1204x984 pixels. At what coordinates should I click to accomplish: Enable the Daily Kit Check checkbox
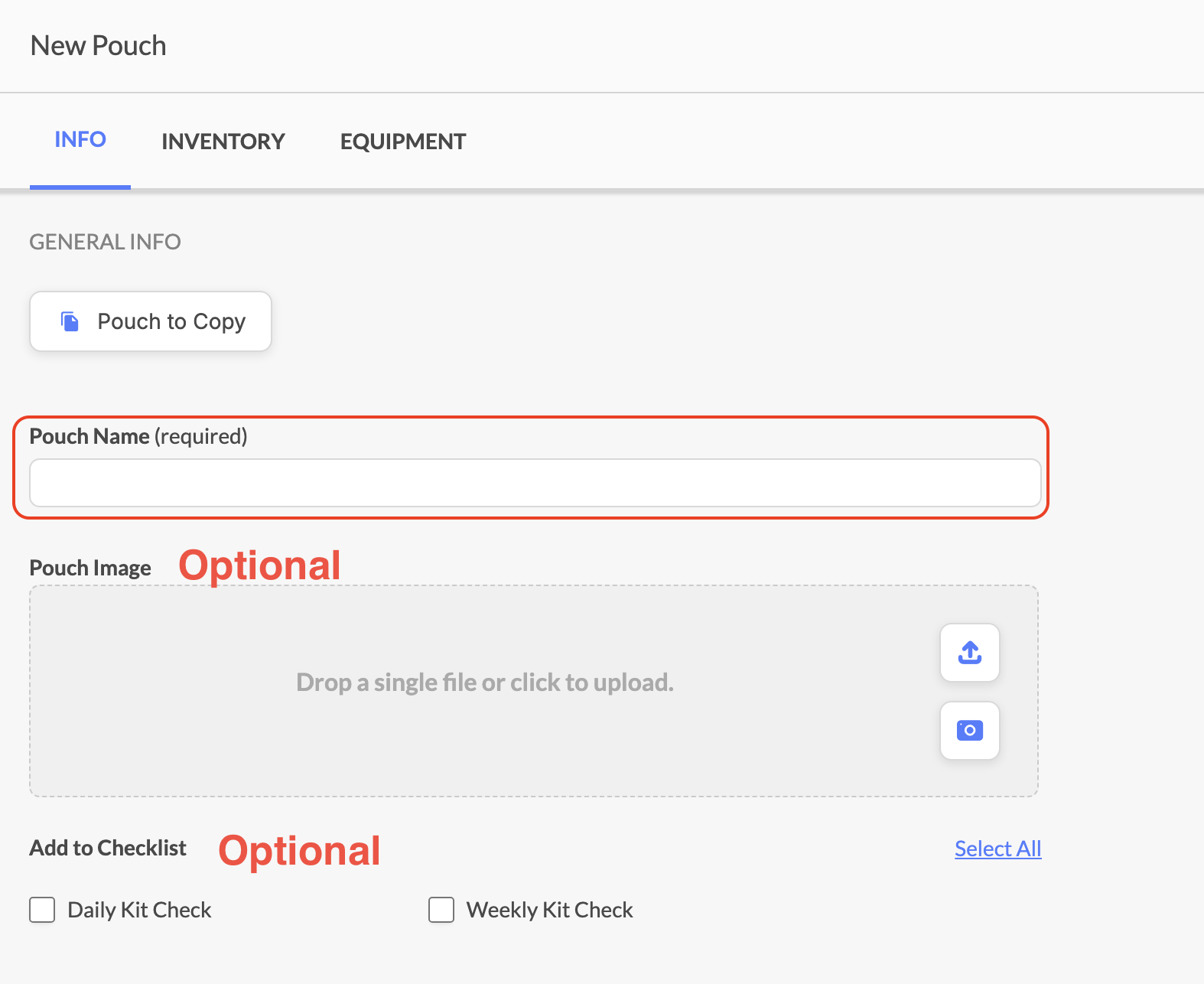tap(42, 910)
